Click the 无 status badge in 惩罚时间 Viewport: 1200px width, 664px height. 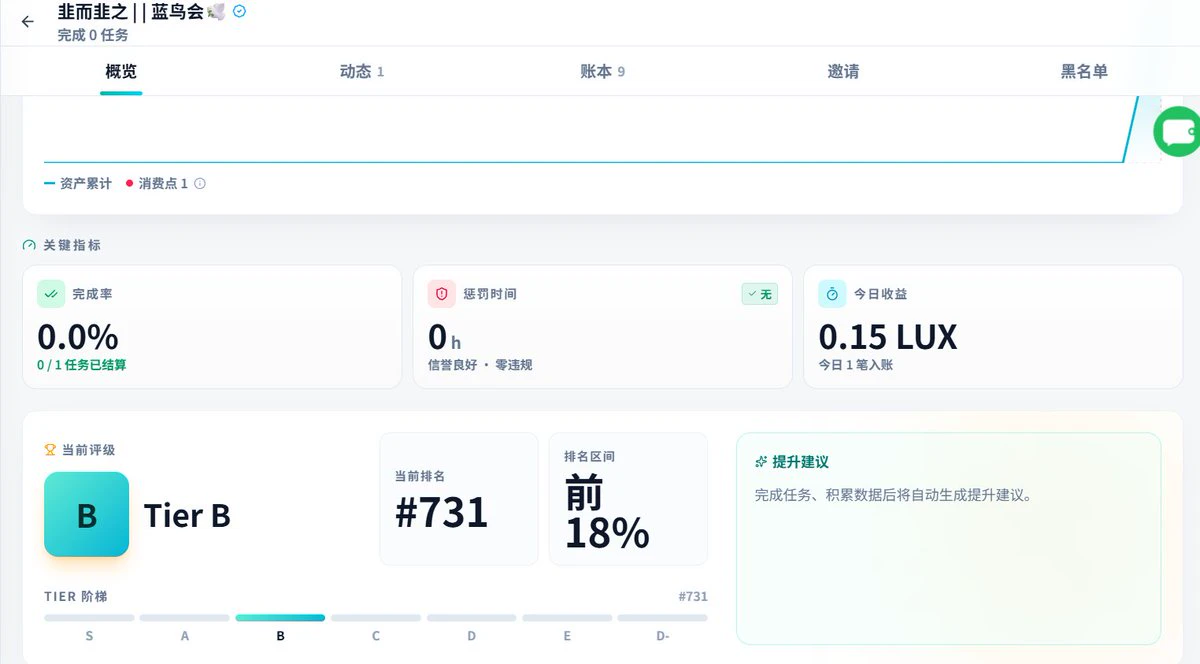(760, 294)
